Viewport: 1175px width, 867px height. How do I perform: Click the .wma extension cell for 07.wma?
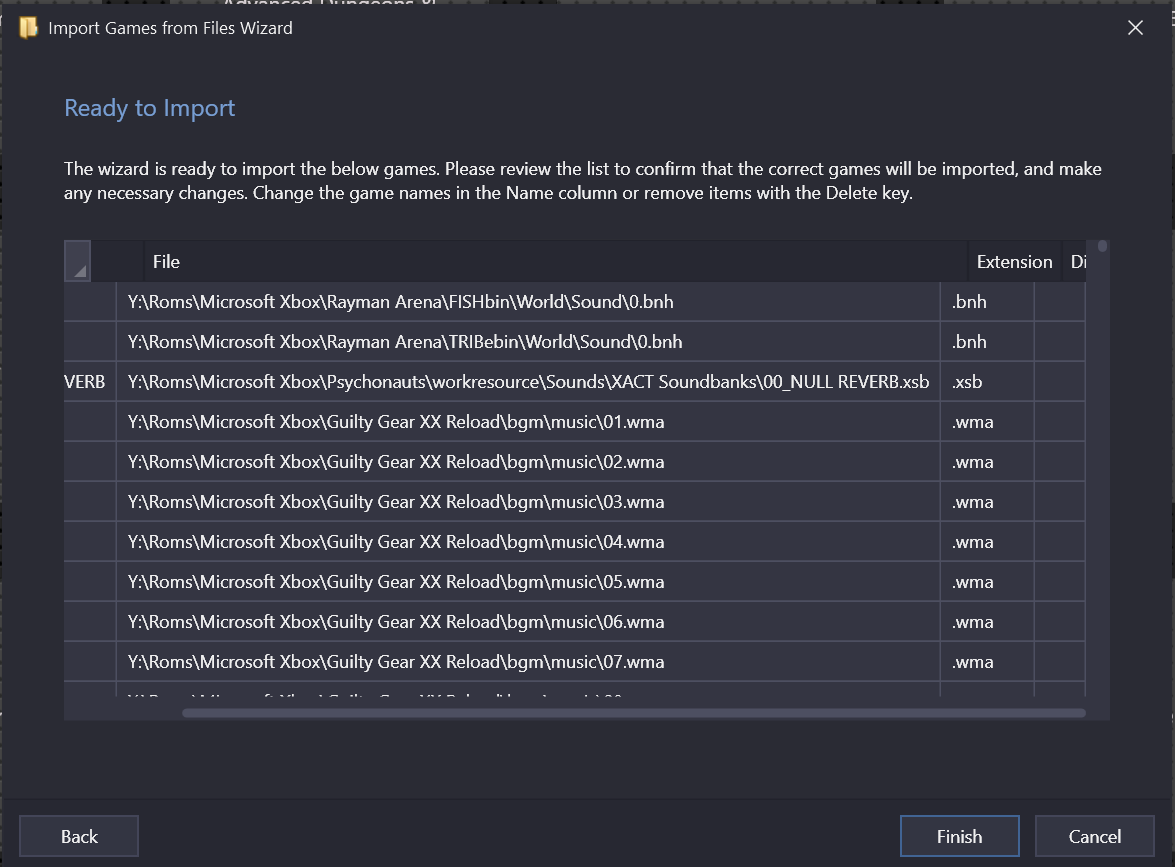pyautogui.click(x=987, y=662)
